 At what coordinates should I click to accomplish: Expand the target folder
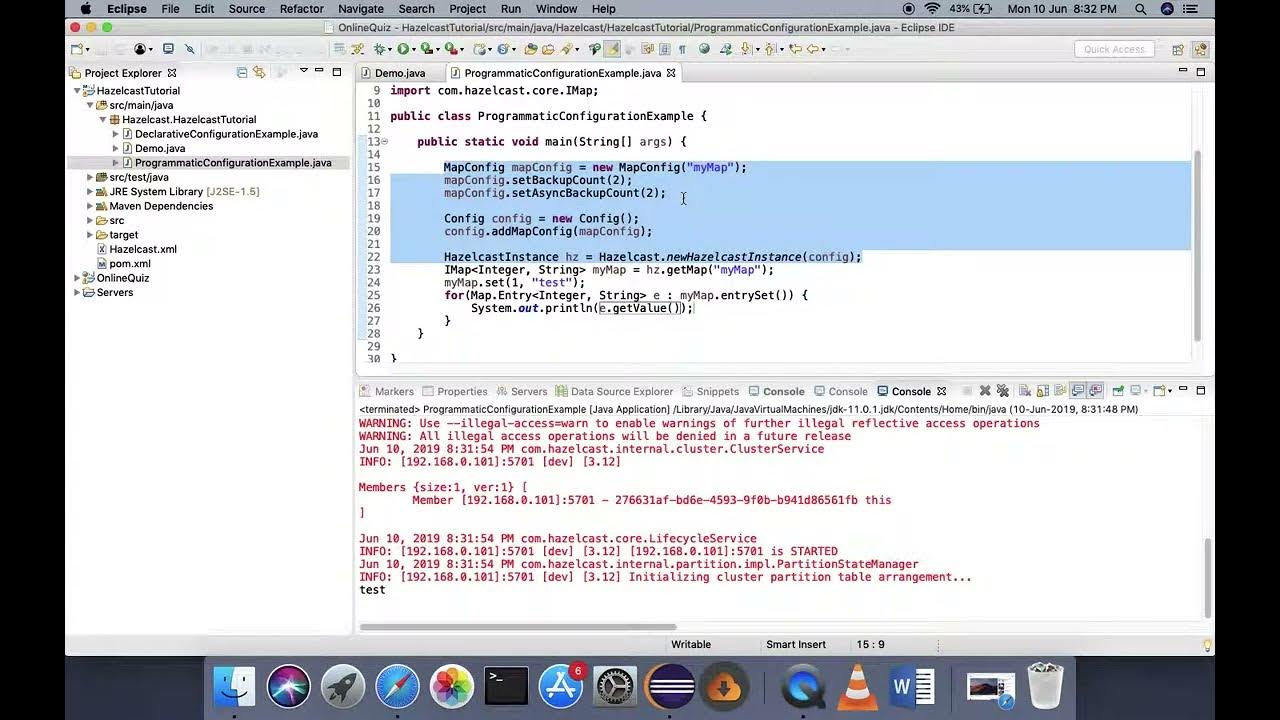pyautogui.click(x=90, y=235)
